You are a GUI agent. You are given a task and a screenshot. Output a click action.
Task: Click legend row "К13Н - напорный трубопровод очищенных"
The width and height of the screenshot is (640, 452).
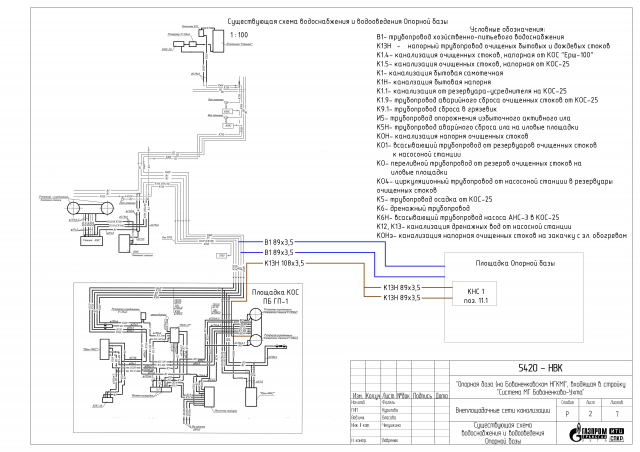coord(493,46)
